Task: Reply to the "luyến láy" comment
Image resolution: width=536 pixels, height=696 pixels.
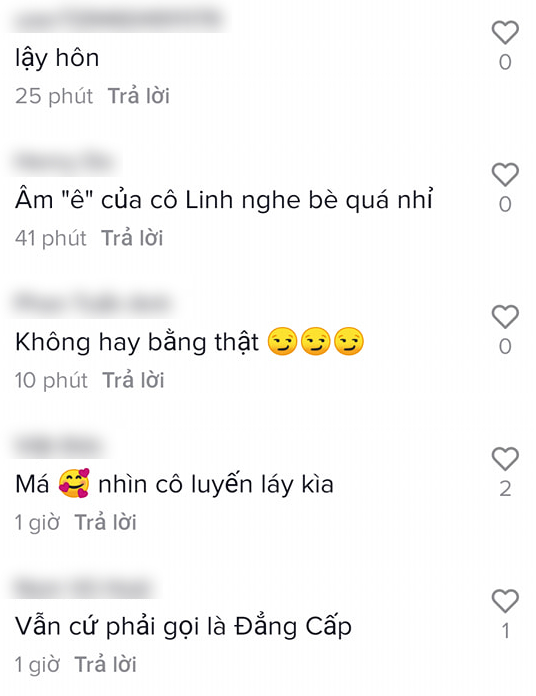Action: 105,522
